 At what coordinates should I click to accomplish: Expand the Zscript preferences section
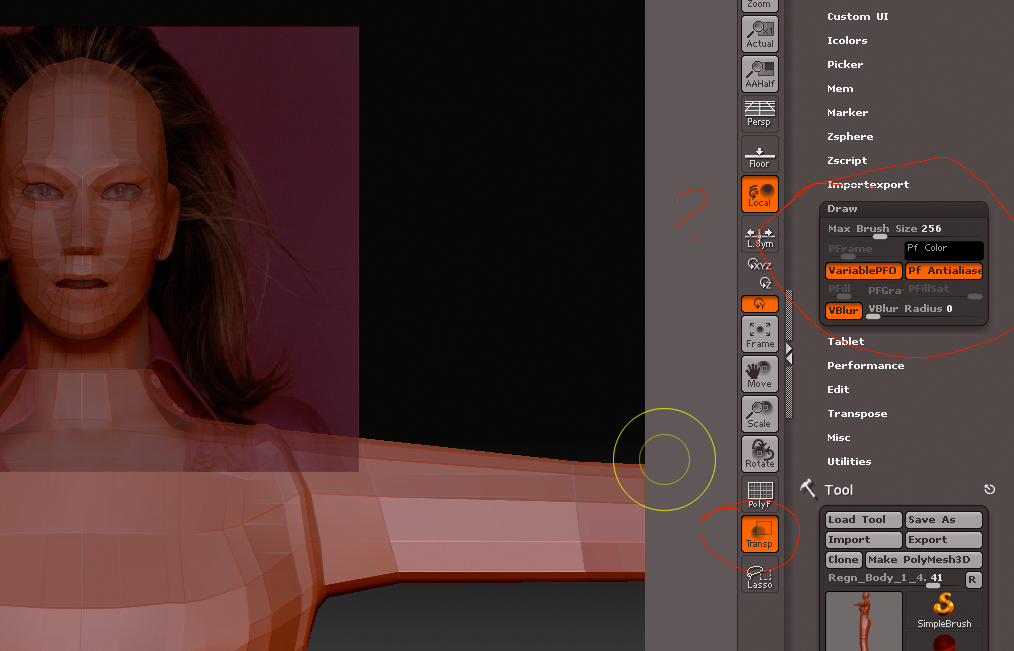(x=847, y=160)
